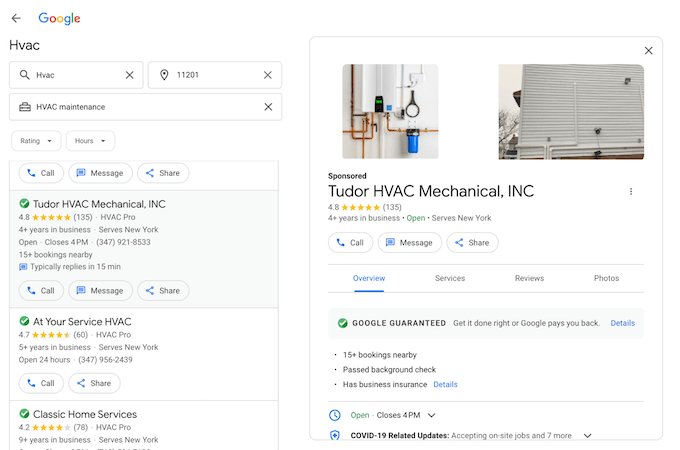Switch to the Services tab
680x450 pixels.
[449, 278]
